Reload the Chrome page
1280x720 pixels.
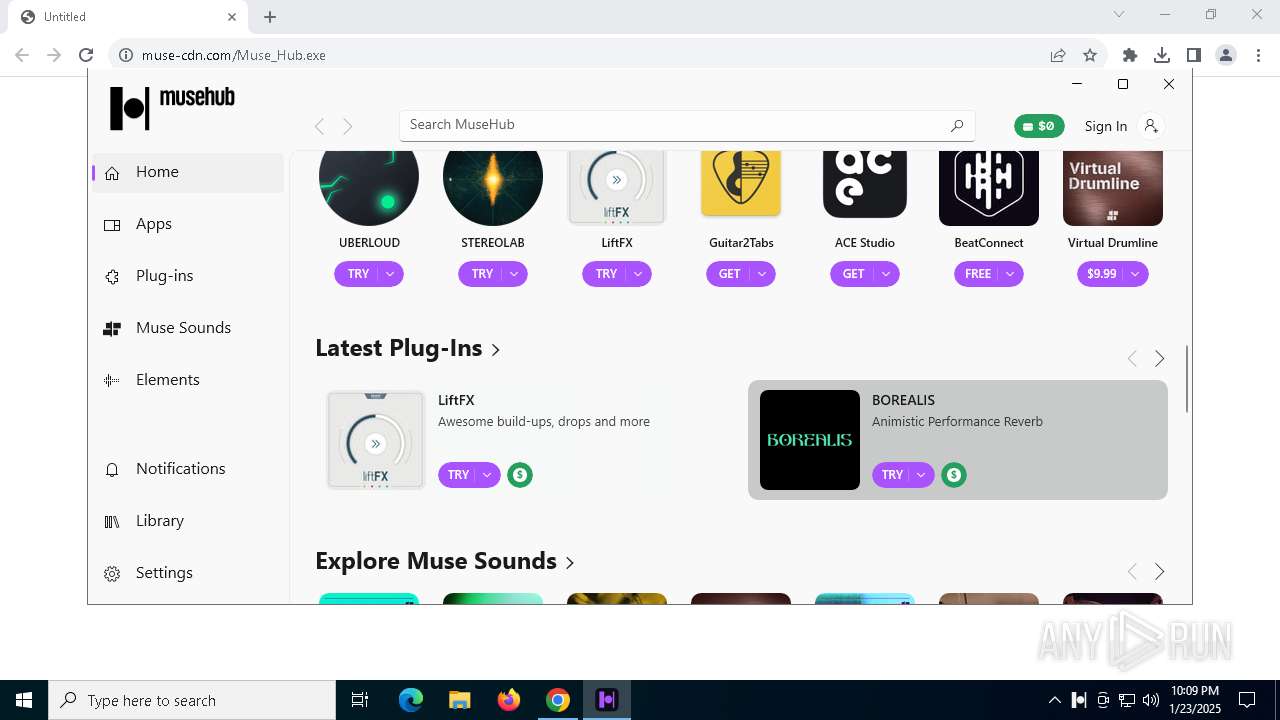(86, 55)
